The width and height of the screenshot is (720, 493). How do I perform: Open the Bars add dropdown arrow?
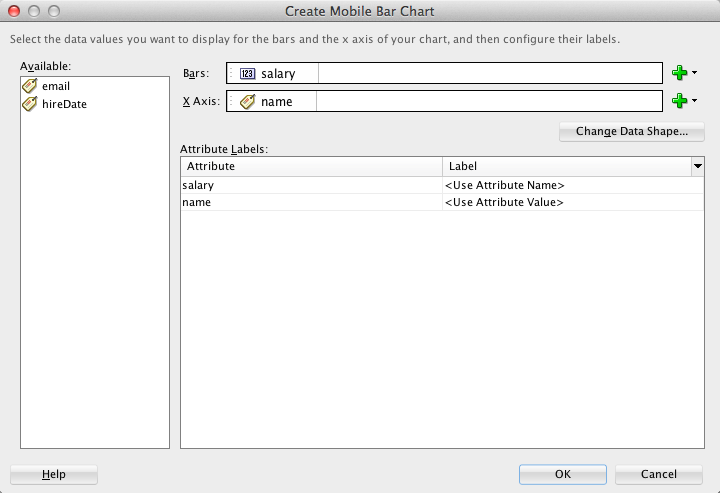pyautogui.click(x=694, y=73)
